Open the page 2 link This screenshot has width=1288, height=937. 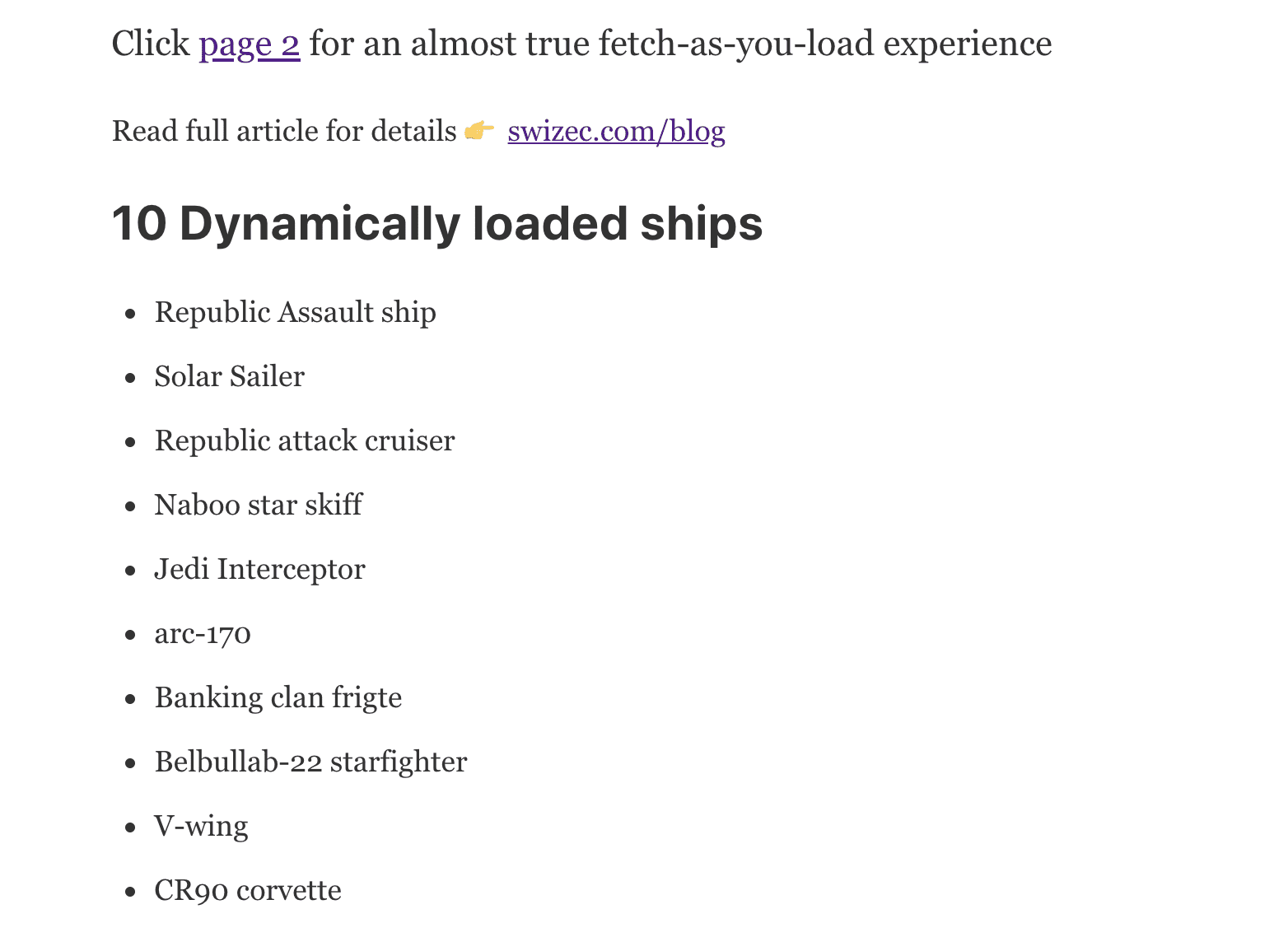249,44
